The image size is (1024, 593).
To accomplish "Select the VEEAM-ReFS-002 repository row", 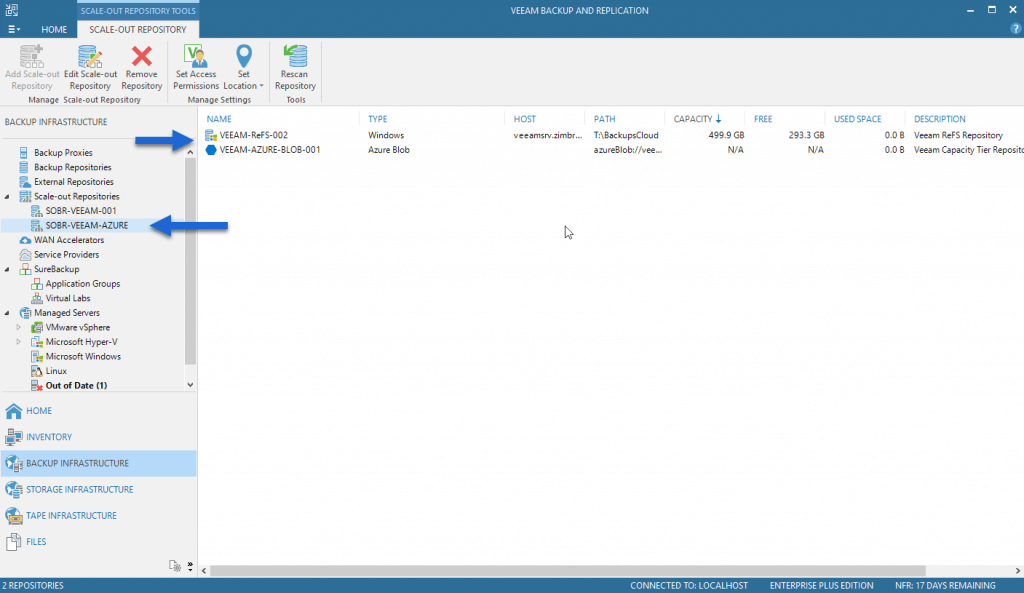I will 611,135.
